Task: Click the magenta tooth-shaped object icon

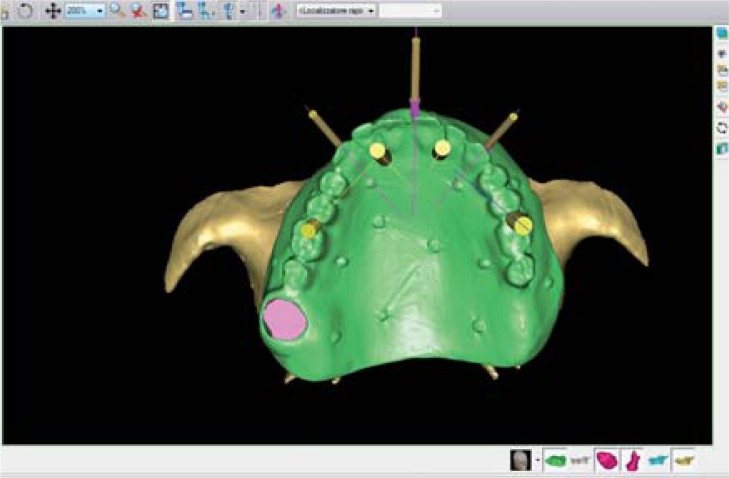Action: click(632, 460)
